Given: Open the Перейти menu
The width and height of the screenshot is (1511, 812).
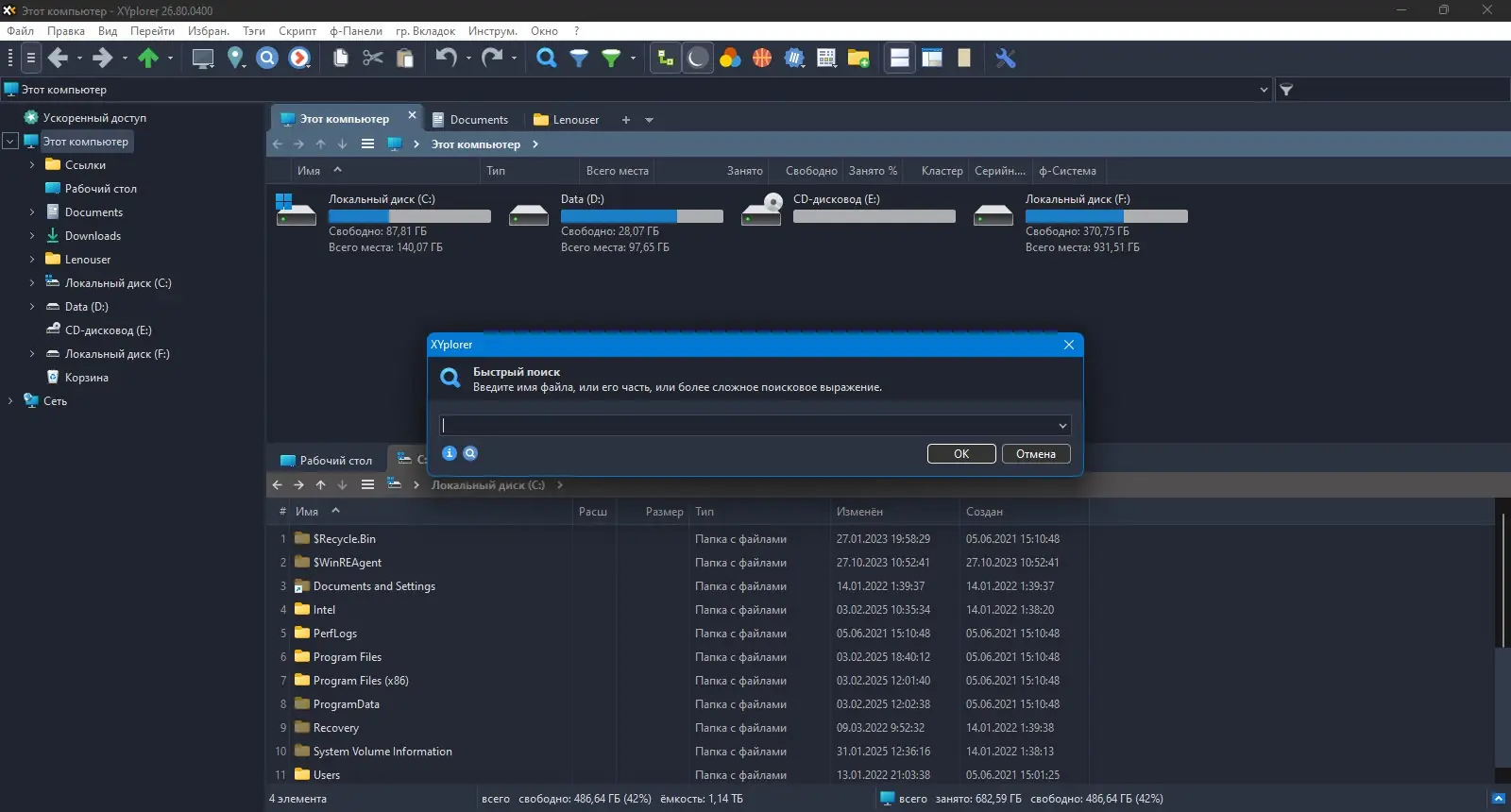Looking at the screenshot, I should click(x=152, y=31).
